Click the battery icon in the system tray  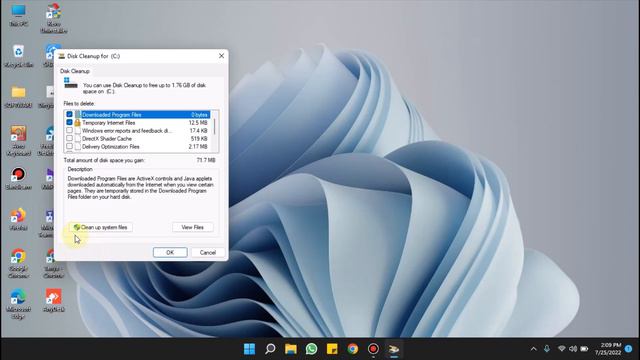(x=584, y=349)
